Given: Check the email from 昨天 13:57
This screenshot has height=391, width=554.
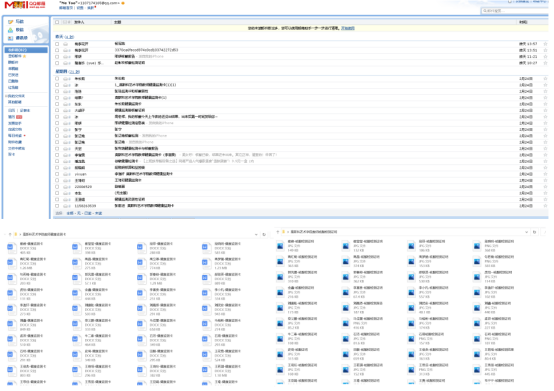Looking at the screenshot, I should [x=57, y=44].
